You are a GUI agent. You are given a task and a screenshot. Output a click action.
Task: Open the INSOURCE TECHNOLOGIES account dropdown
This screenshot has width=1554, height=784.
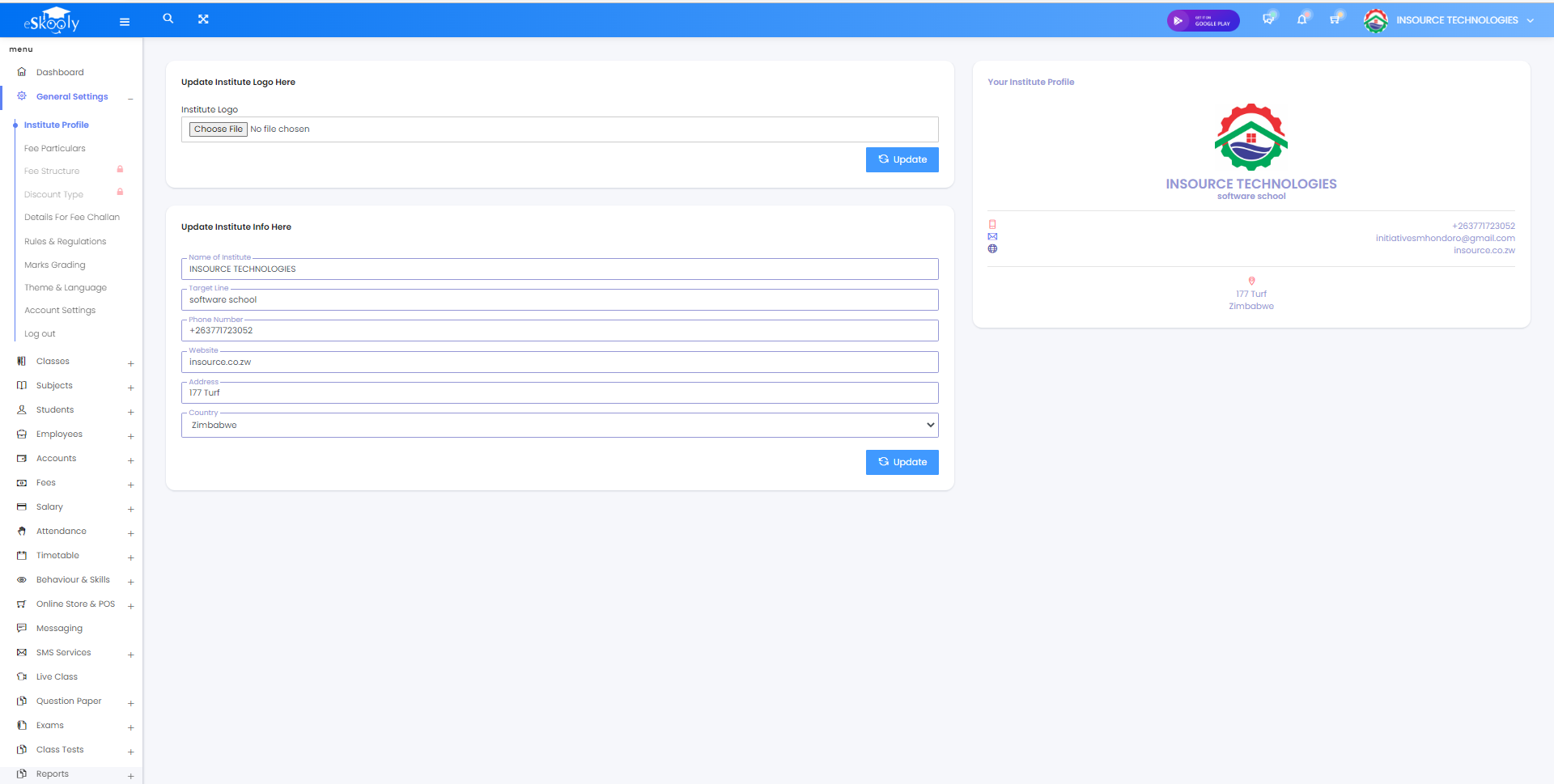coord(1465,20)
